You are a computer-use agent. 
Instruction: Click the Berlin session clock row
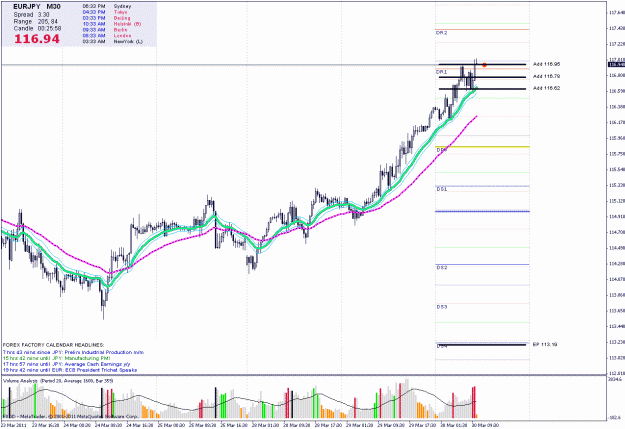(105, 30)
